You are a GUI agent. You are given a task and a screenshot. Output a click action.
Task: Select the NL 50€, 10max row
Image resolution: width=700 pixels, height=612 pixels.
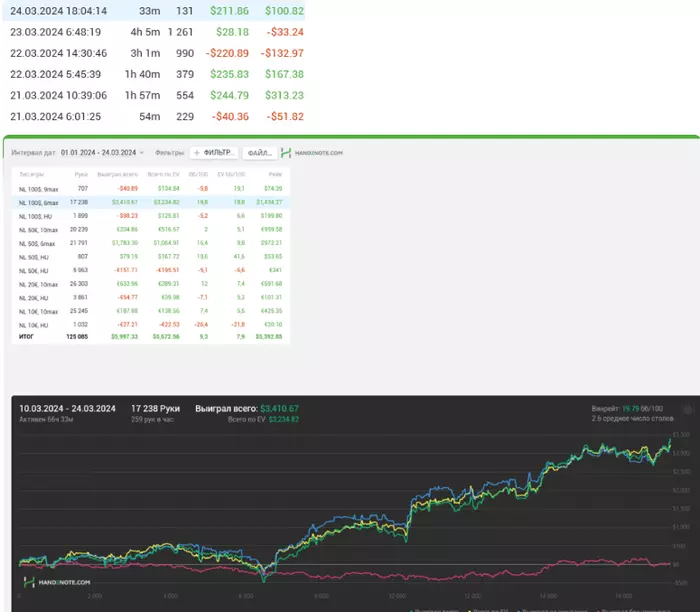(151, 229)
